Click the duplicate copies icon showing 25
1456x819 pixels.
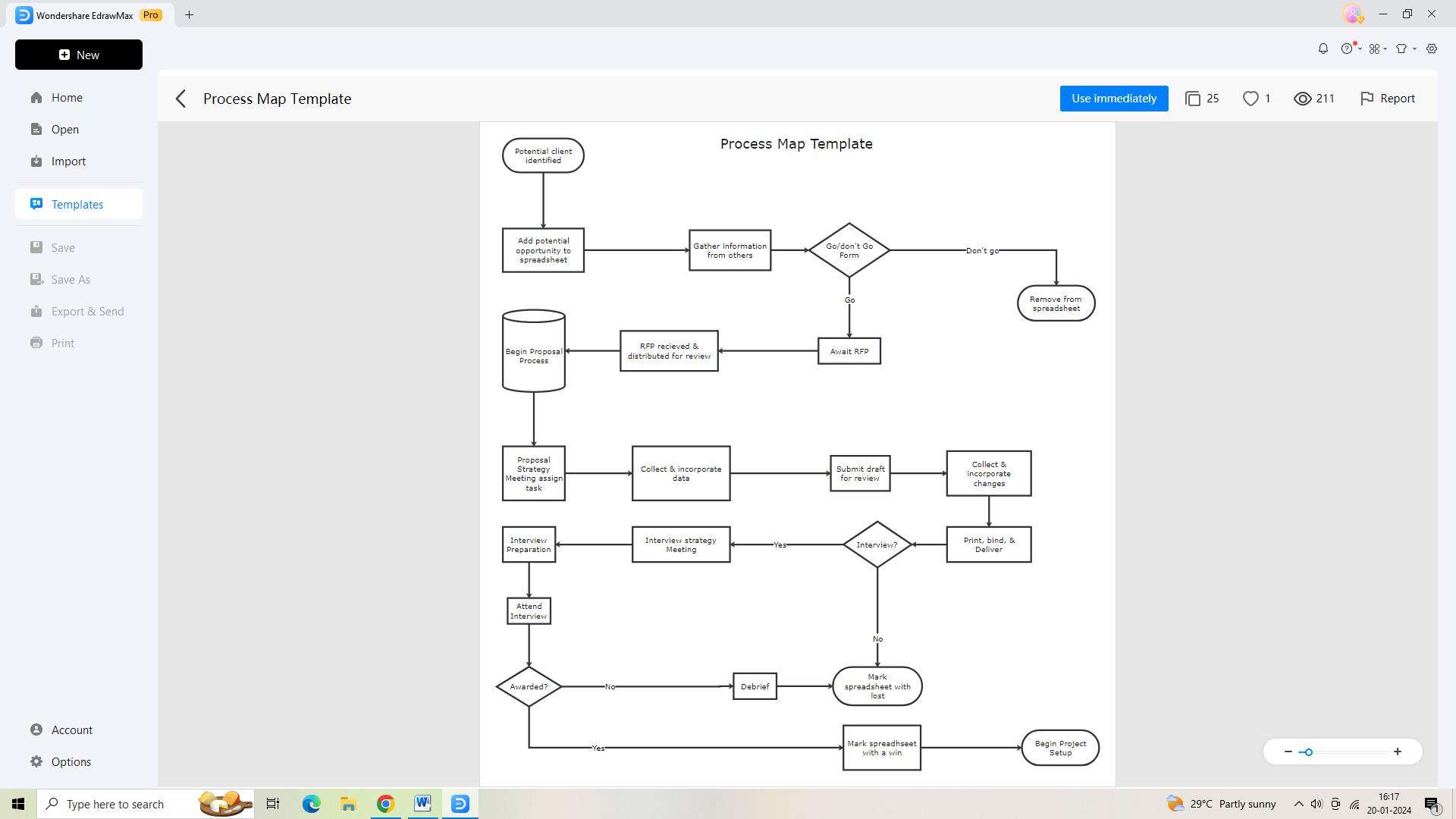[1193, 99]
